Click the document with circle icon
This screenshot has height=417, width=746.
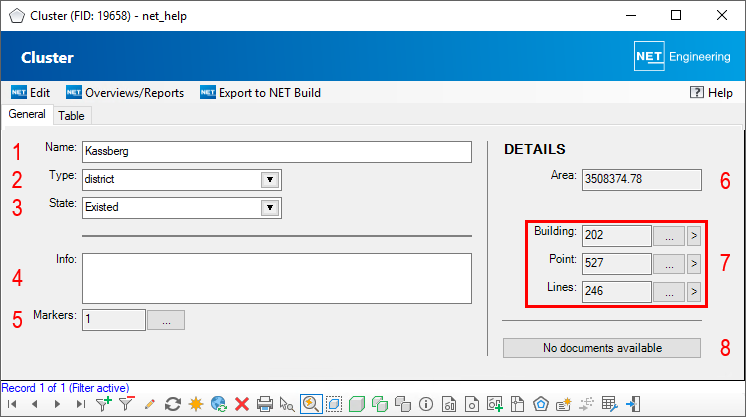[472, 405]
